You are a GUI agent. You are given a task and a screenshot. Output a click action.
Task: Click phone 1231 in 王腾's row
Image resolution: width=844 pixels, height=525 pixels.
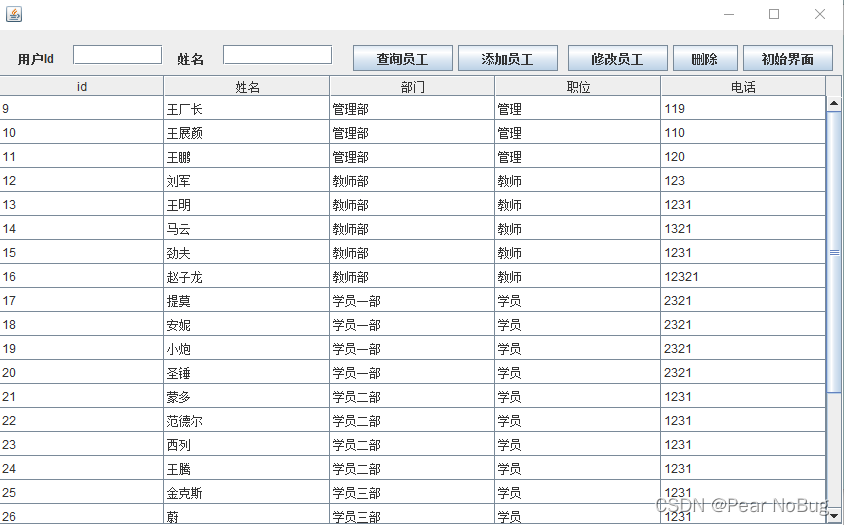pyautogui.click(x=743, y=468)
